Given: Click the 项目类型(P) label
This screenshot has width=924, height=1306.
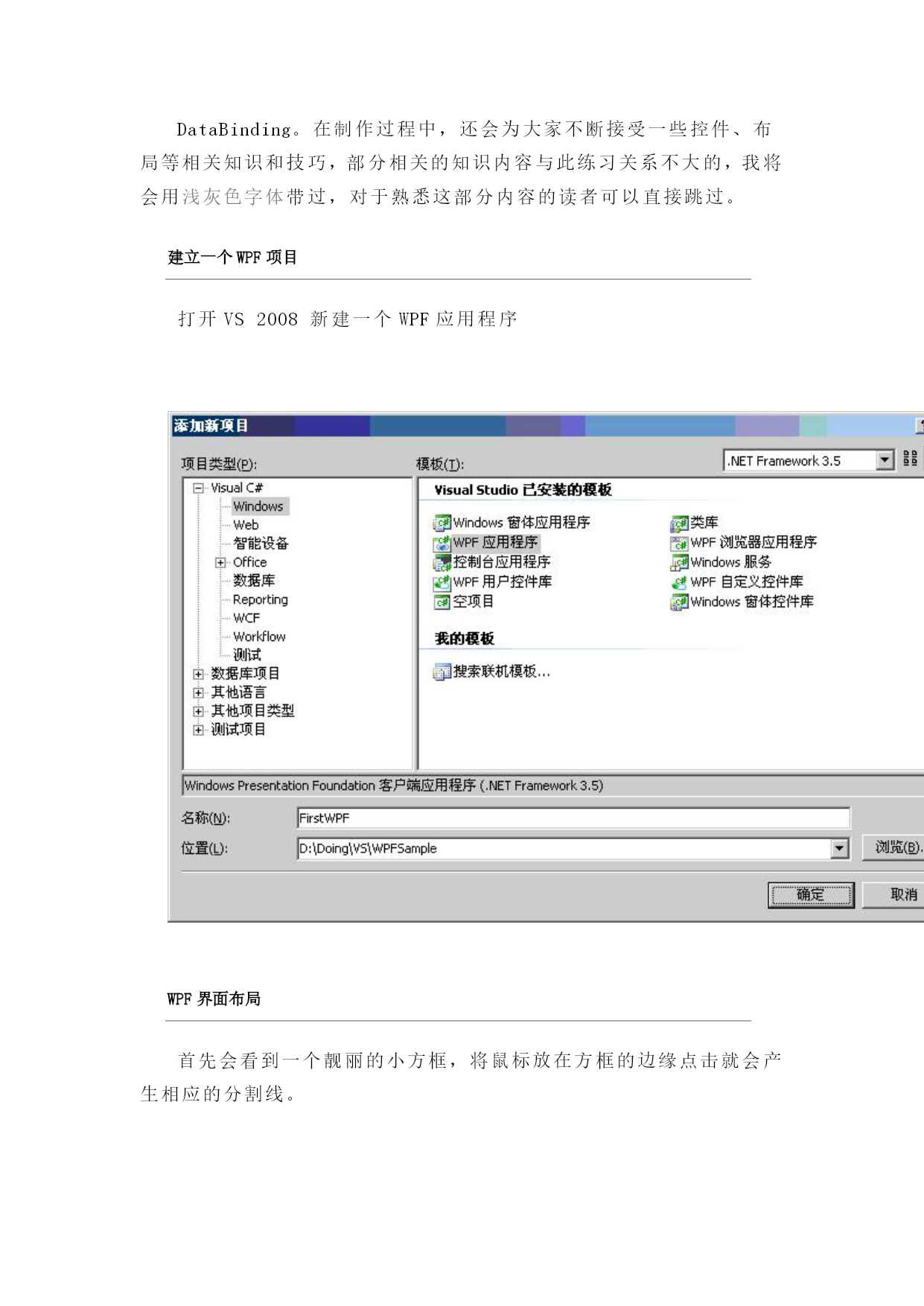Looking at the screenshot, I should point(219,464).
